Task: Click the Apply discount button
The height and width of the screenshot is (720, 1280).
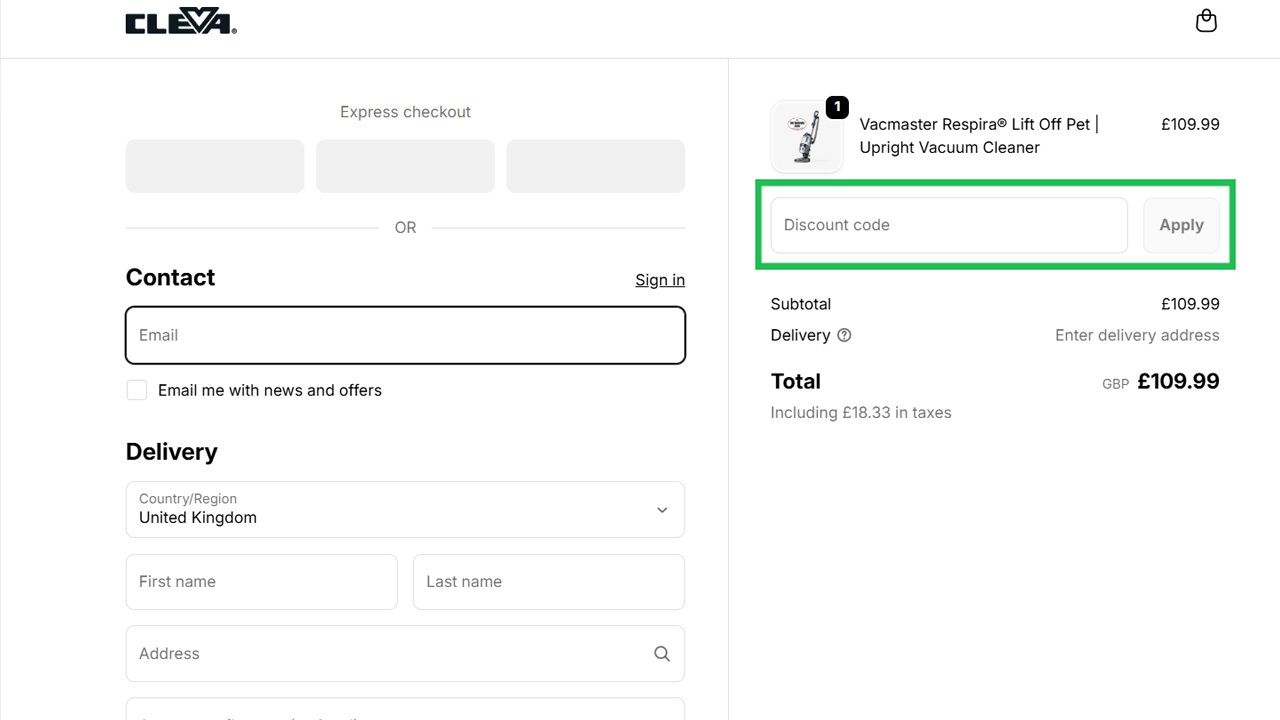Action: [x=1181, y=225]
